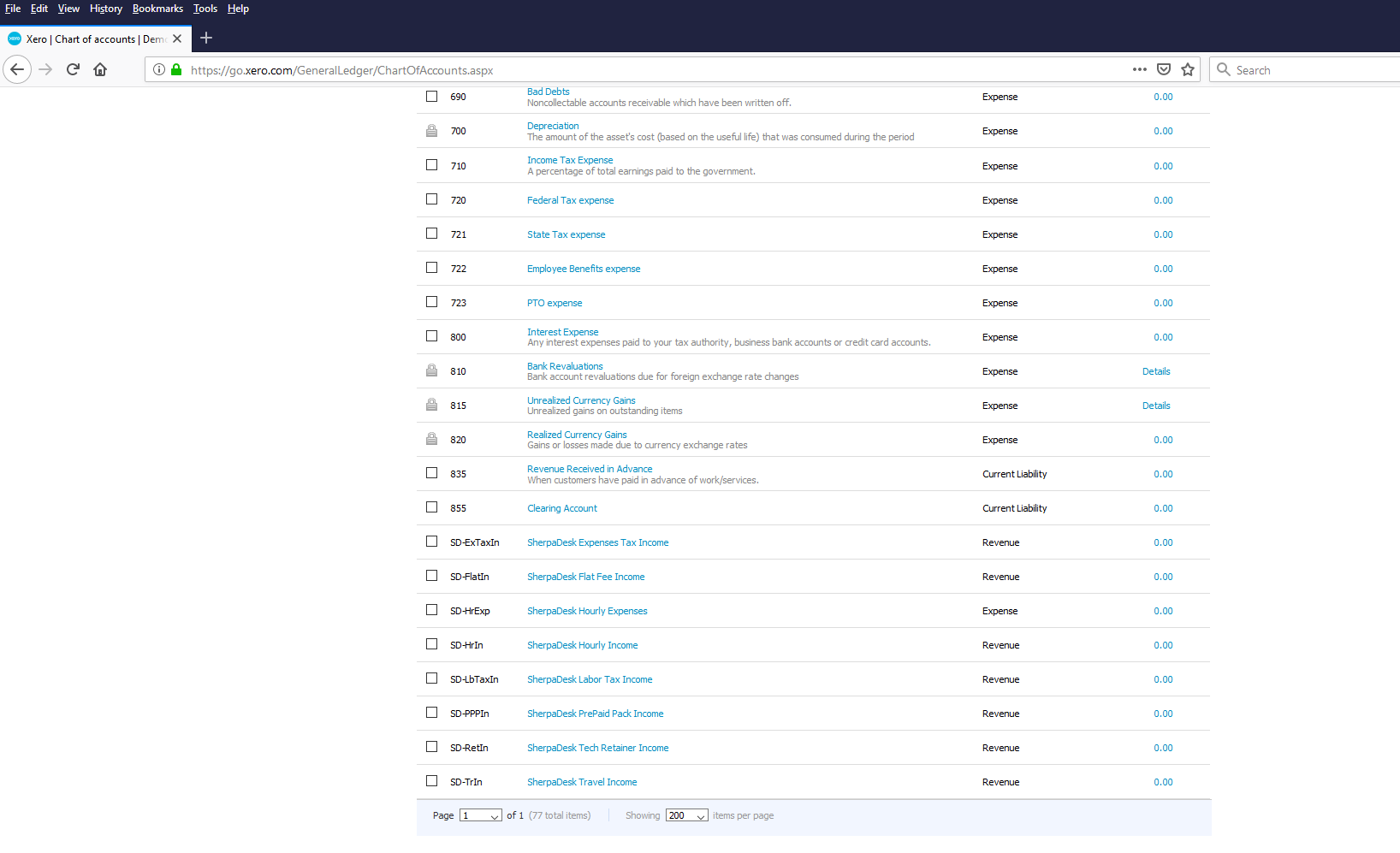
Task: Open the Federal Tax expense account
Action: coord(570,200)
